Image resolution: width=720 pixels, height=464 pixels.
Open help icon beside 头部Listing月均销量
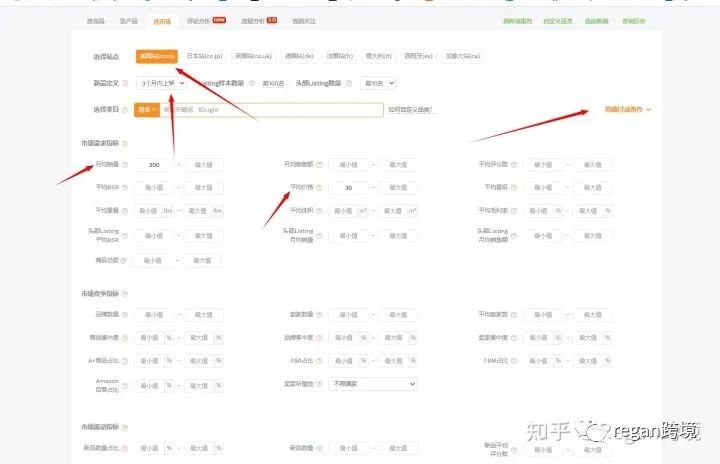pos(320,236)
